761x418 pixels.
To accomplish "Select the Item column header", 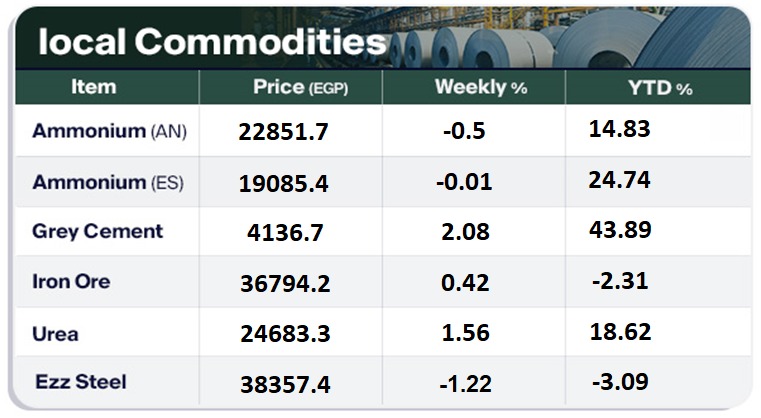I will point(93,87).
